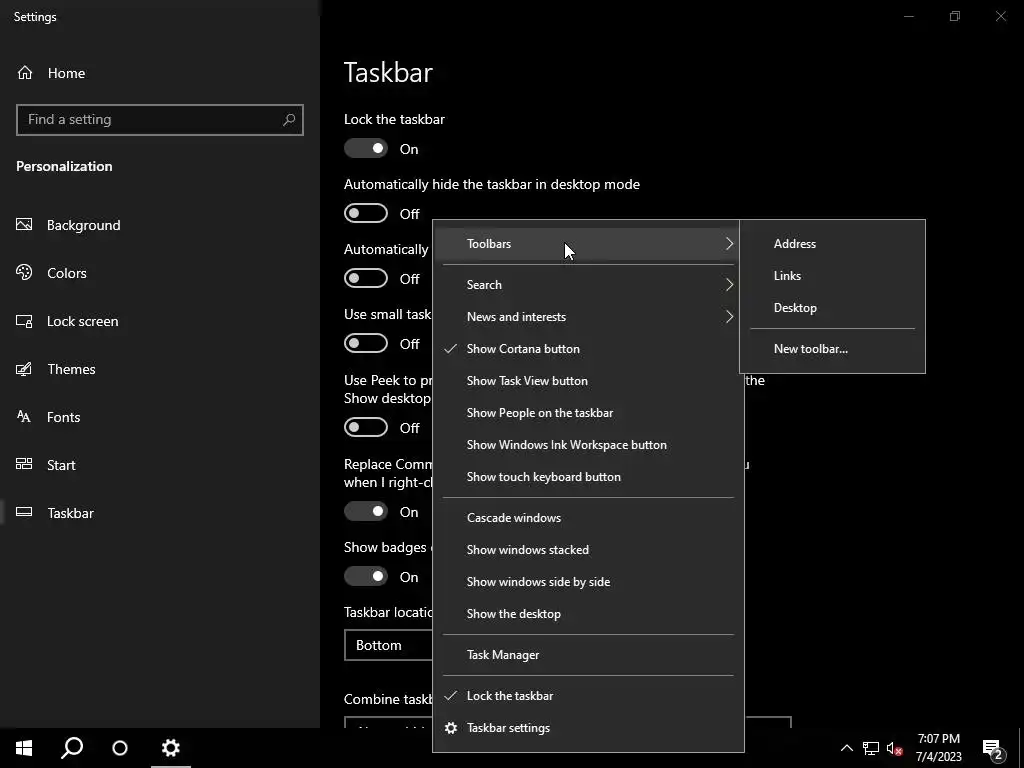Toggle Automatically hide taskbar in desktop mode
The height and width of the screenshot is (768, 1024).
pos(366,214)
